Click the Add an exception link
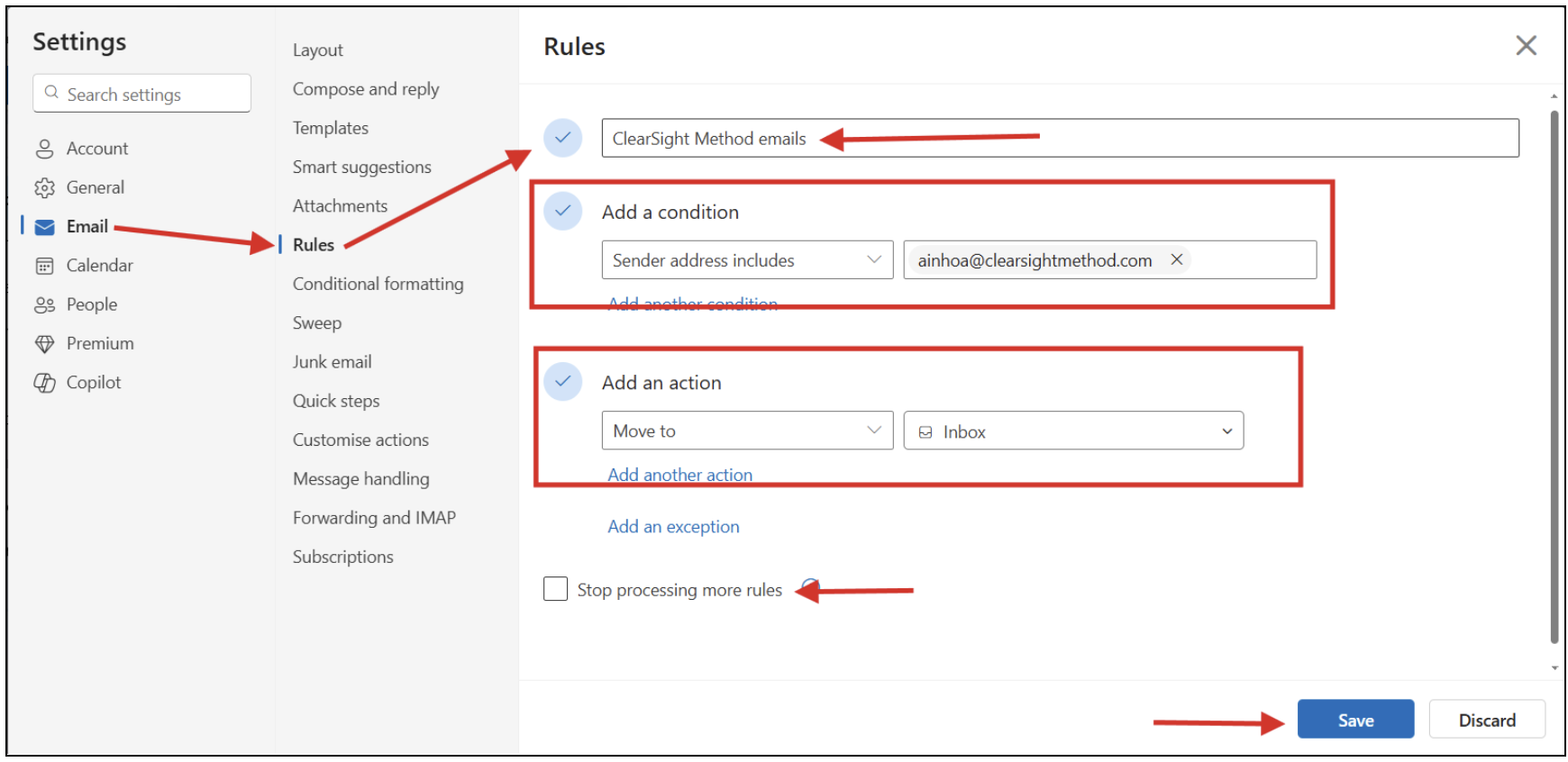This screenshot has height=762, width=1568. [673, 527]
